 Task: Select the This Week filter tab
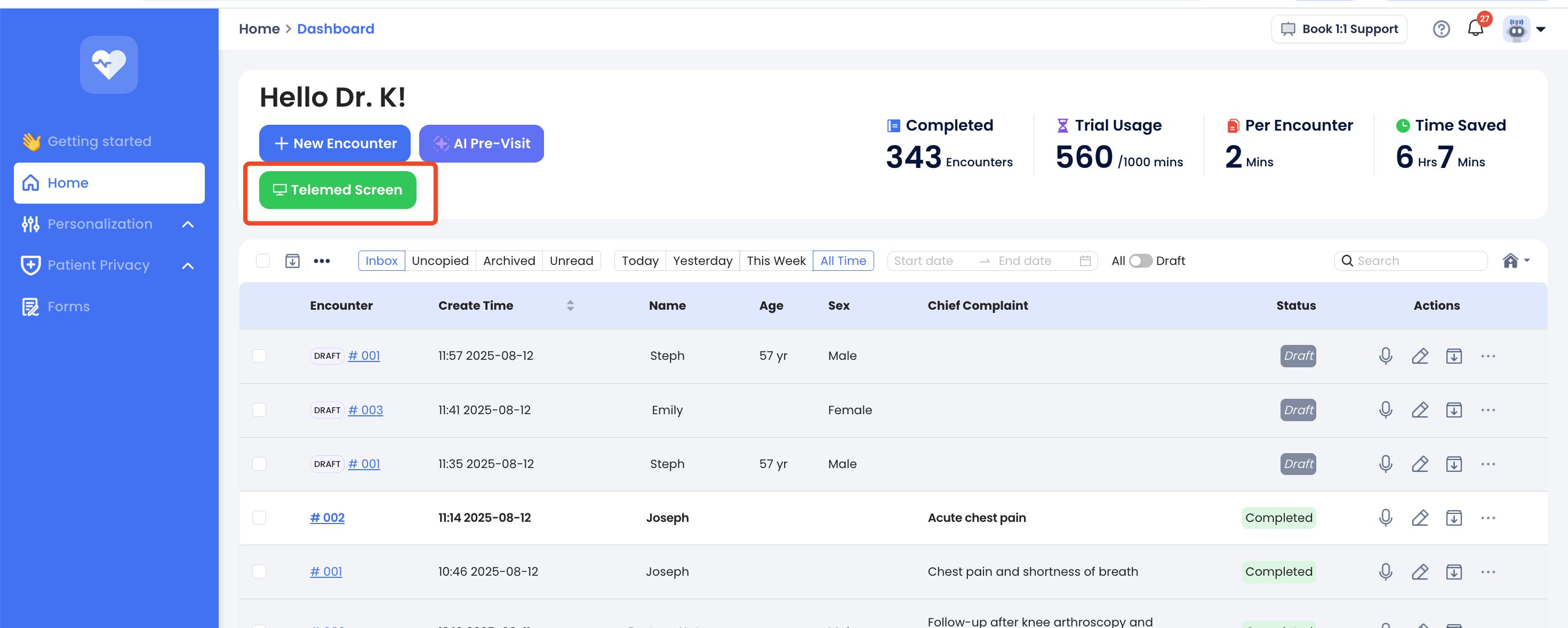pyautogui.click(x=775, y=261)
